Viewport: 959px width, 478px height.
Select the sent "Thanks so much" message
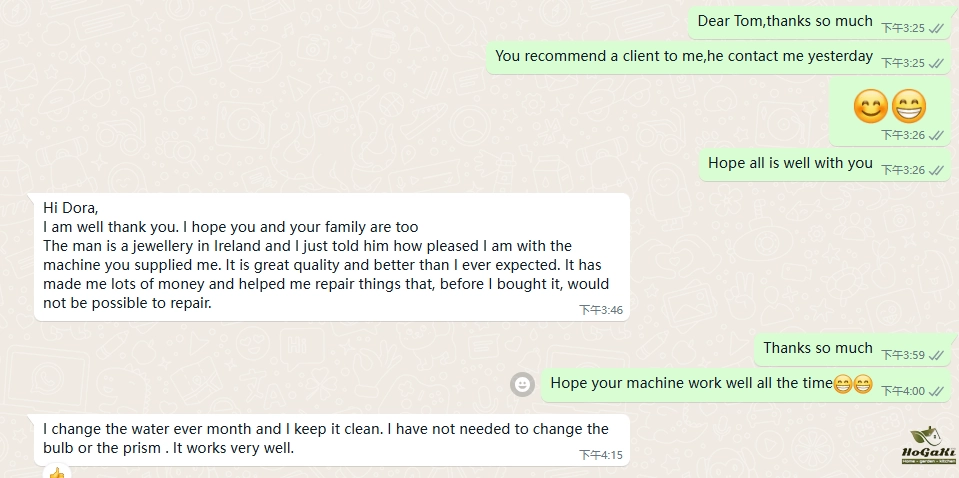point(818,348)
